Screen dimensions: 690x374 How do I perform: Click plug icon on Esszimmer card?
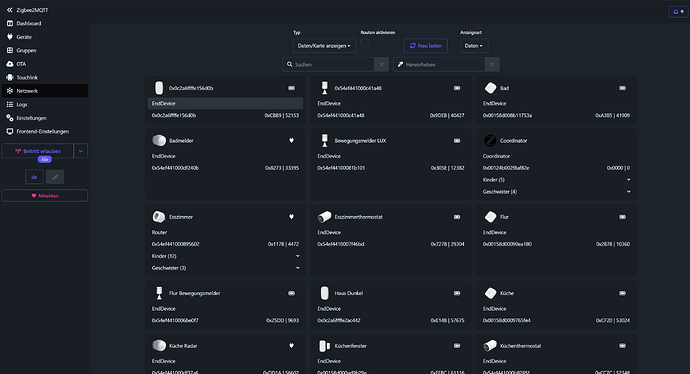291,216
